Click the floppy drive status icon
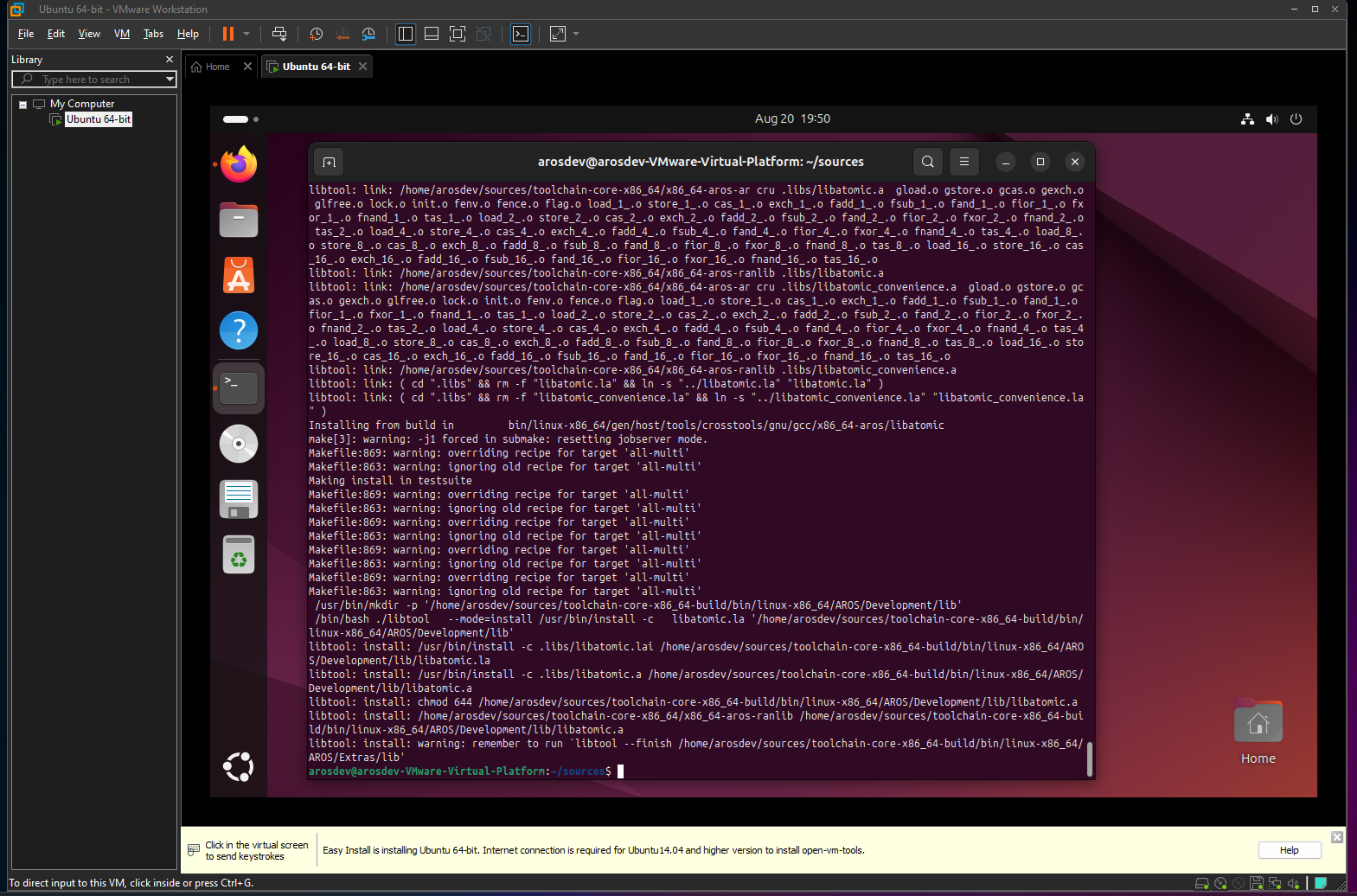The image size is (1357, 896). [1257, 883]
